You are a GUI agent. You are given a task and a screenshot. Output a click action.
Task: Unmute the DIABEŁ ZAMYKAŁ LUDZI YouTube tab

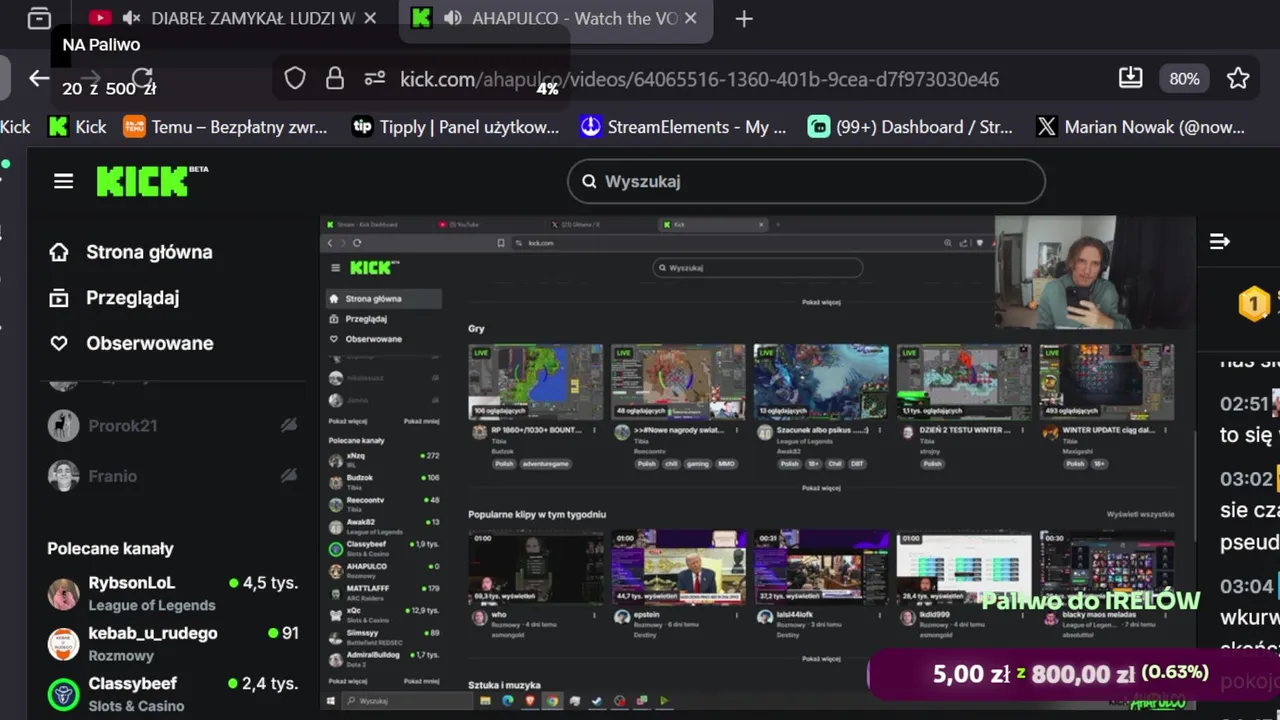tap(131, 18)
